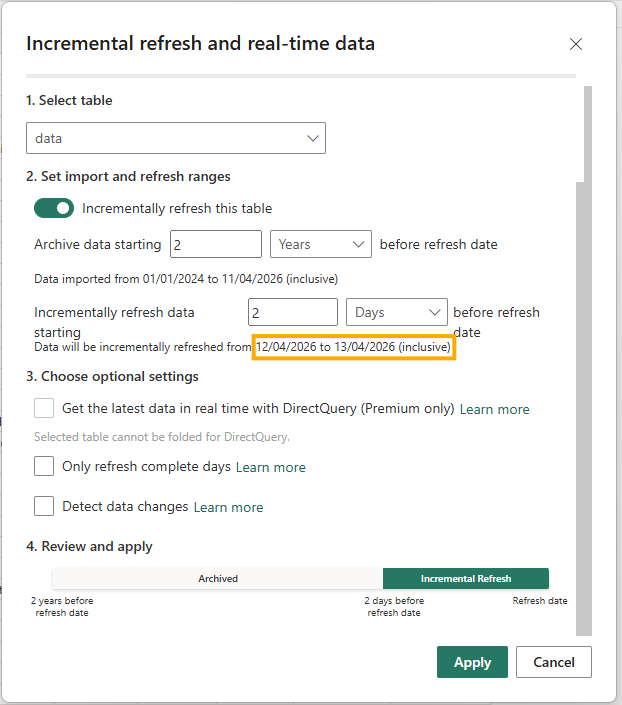Viewport: 622px width, 705px height.
Task: Click the Apply button
Action: (x=472, y=662)
